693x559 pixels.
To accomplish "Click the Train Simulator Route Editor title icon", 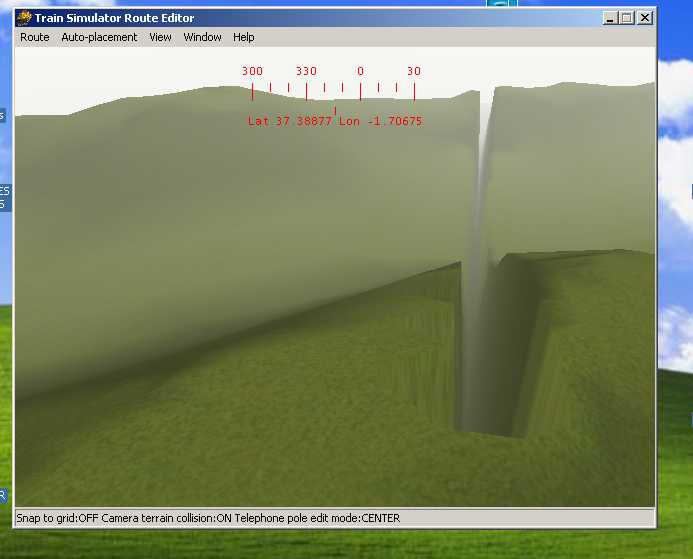I will [x=24, y=18].
